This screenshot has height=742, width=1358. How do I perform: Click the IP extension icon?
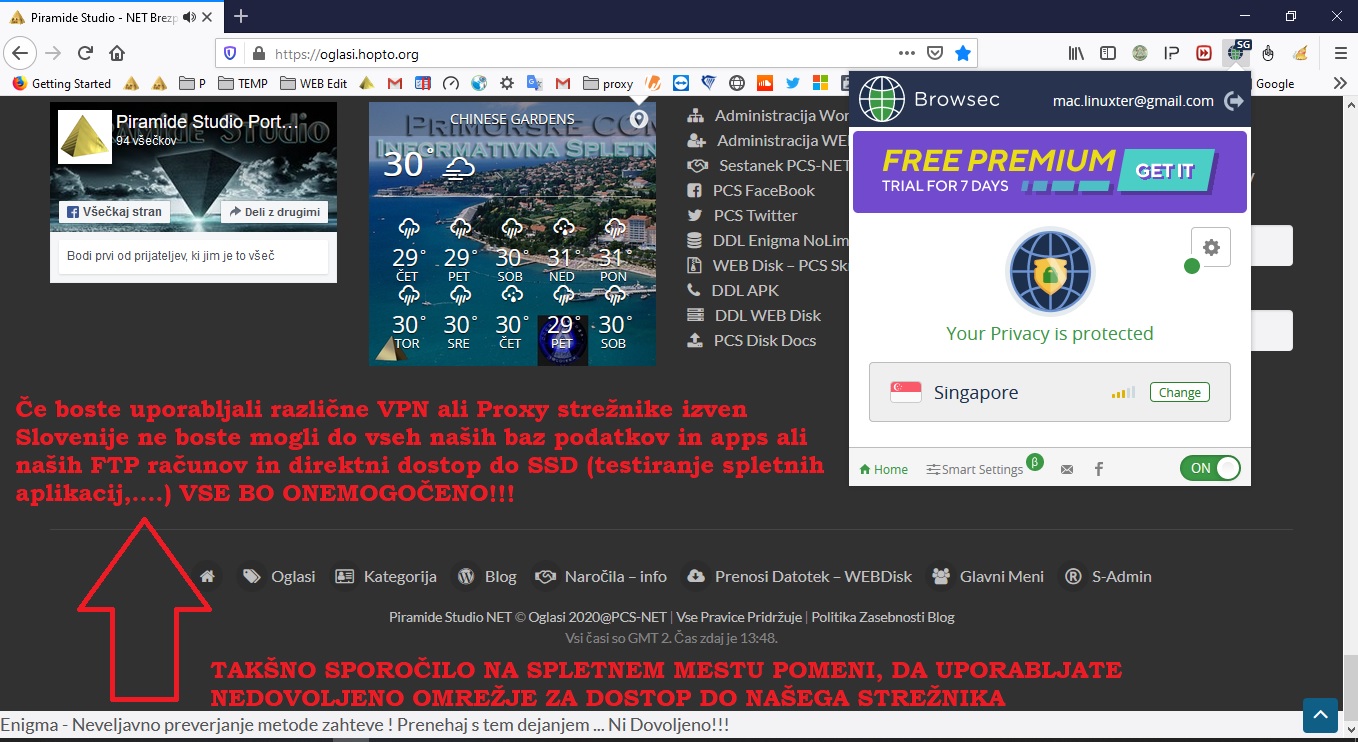pos(1172,53)
